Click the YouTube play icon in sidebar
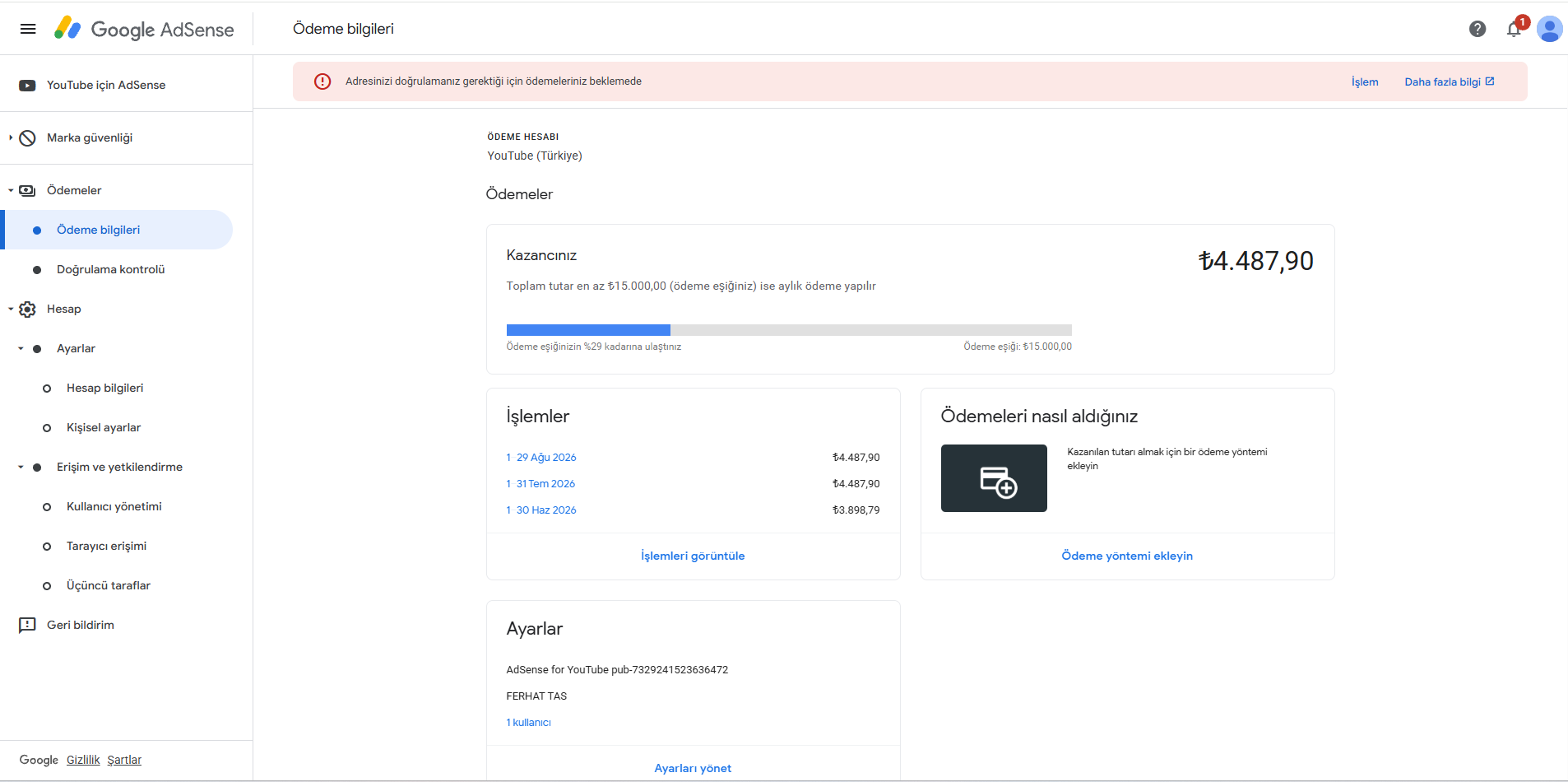The width and height of the screenshot is (1568, 782). 27,86
